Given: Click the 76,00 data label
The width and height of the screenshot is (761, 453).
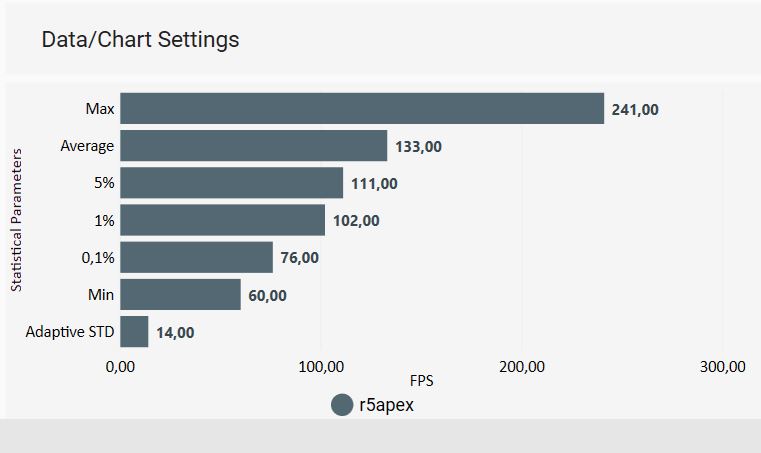Looking at the screenshot, I should pos(300,258).
